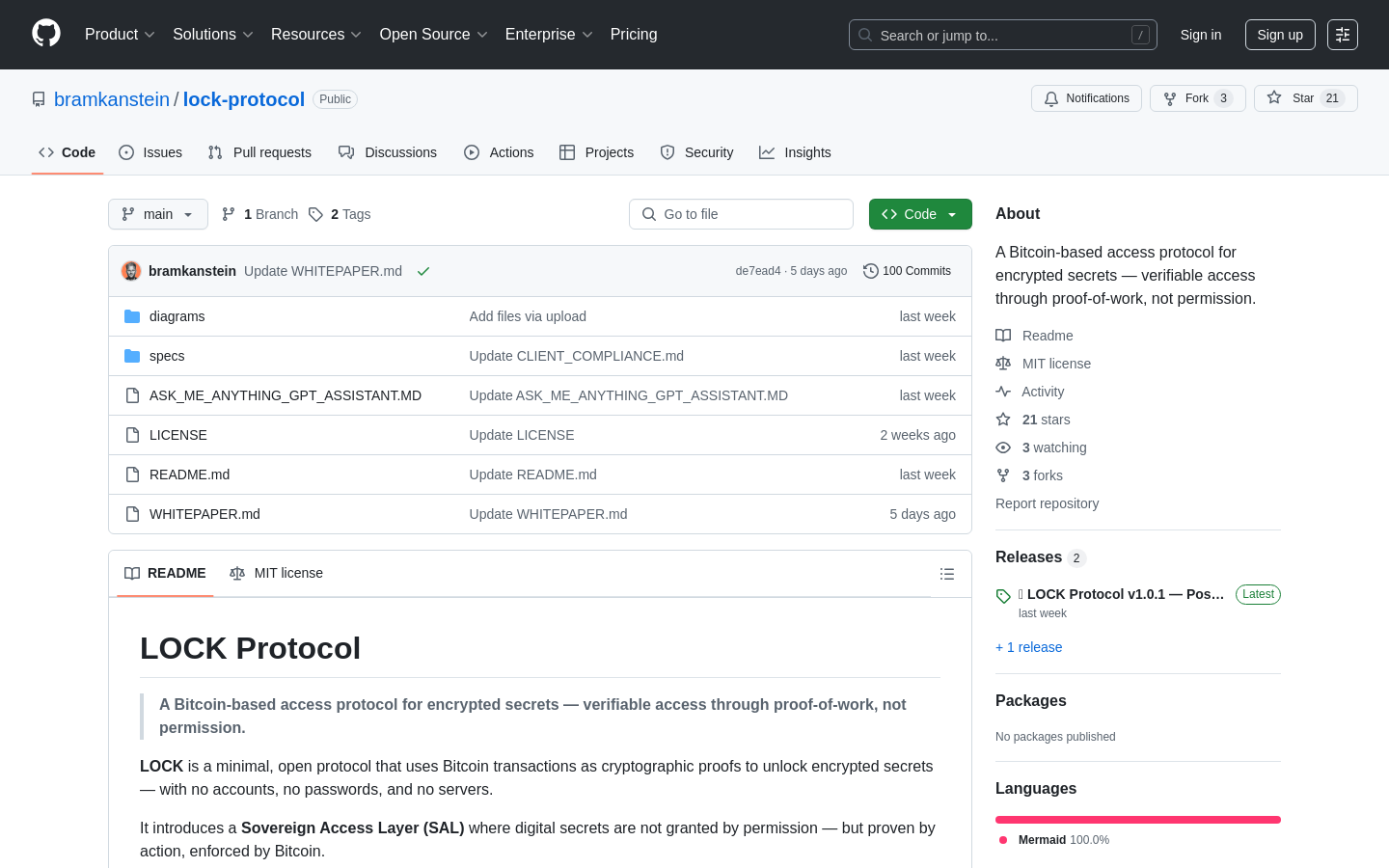Switch to the Discussions tab

(388, 152)
